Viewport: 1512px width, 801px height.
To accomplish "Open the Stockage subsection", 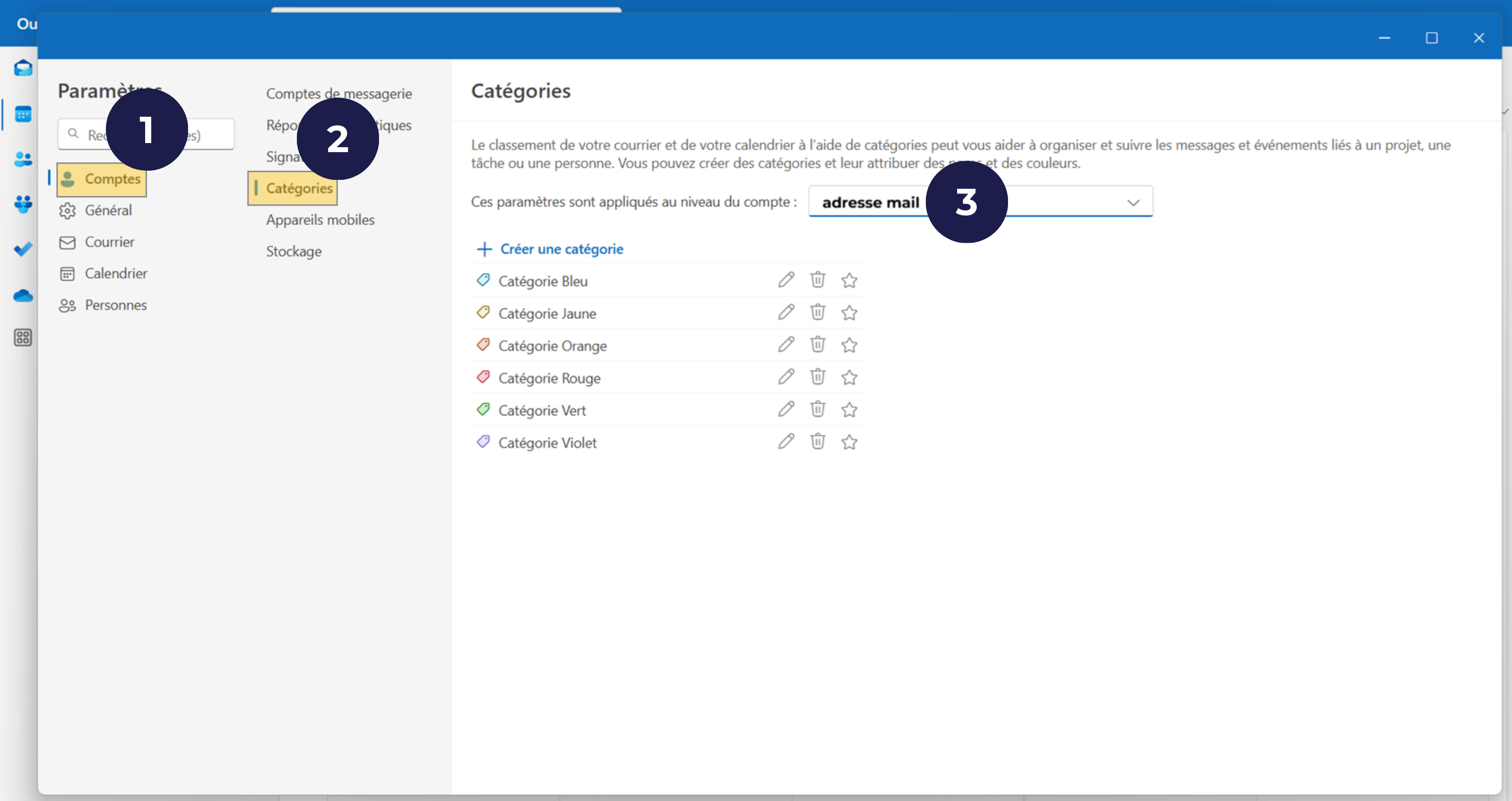I will click(293, 252).
